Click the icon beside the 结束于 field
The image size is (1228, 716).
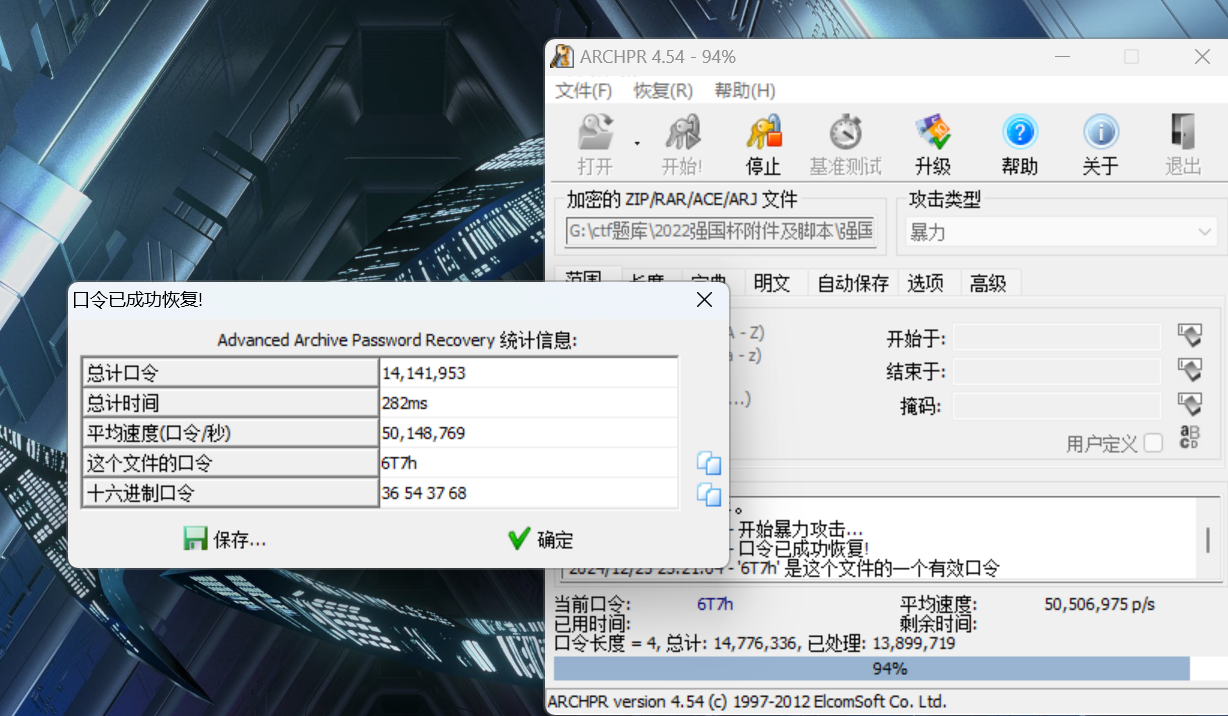(1189, 371)
